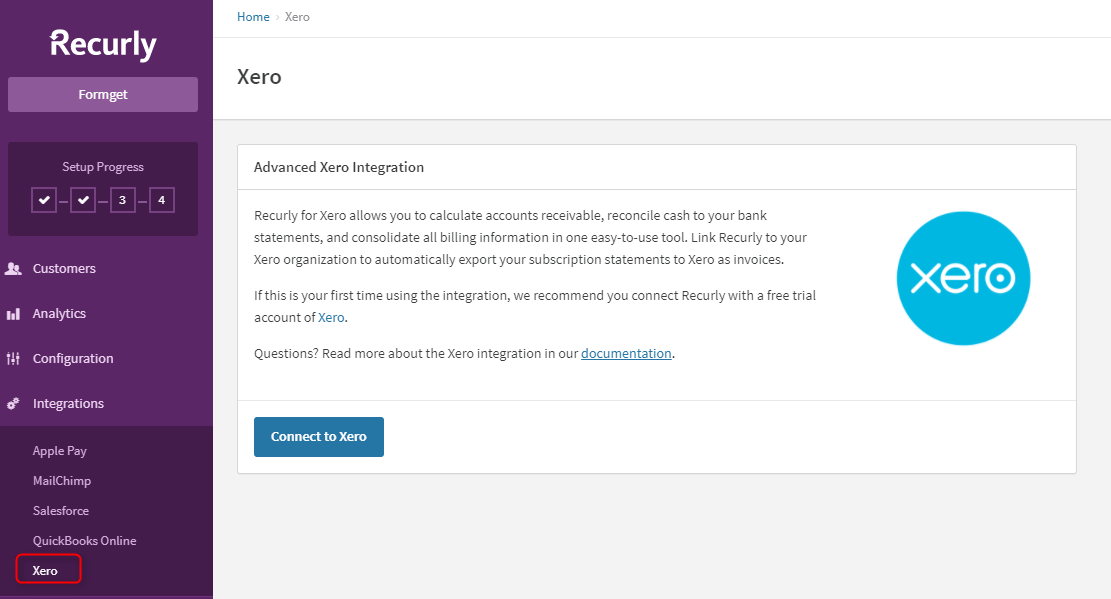This screenshot has height=599, width=1111.
Task: Open the Salesforce integration
Action: (61, 510)
